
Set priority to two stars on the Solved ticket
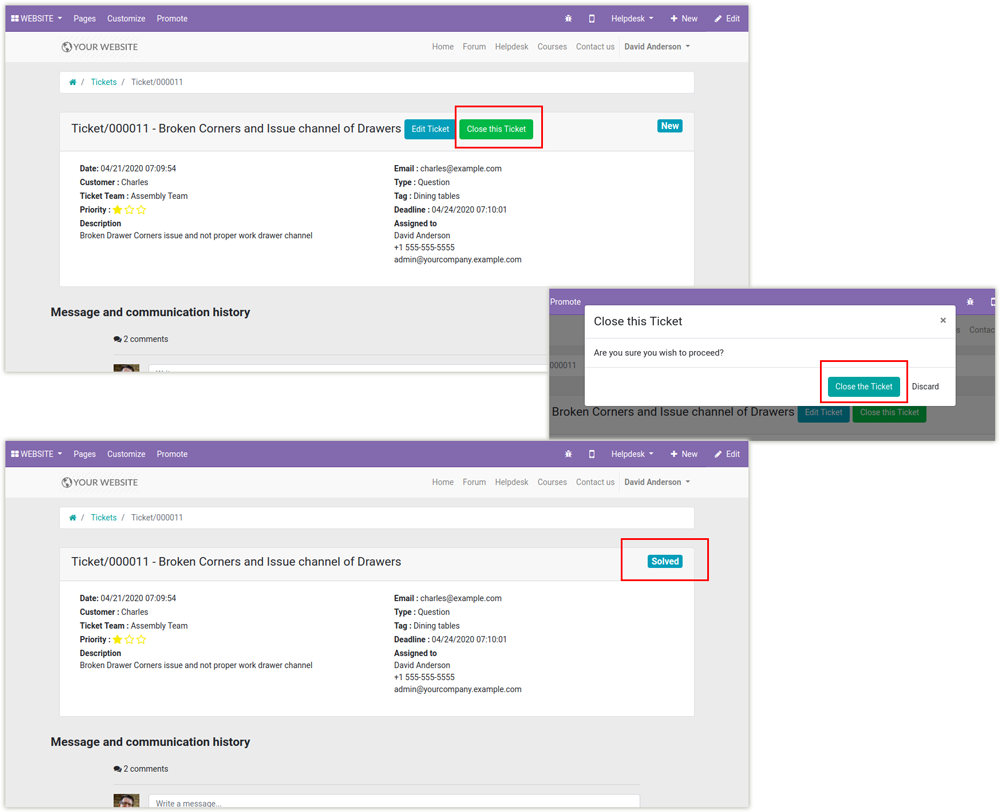point(129,640)
